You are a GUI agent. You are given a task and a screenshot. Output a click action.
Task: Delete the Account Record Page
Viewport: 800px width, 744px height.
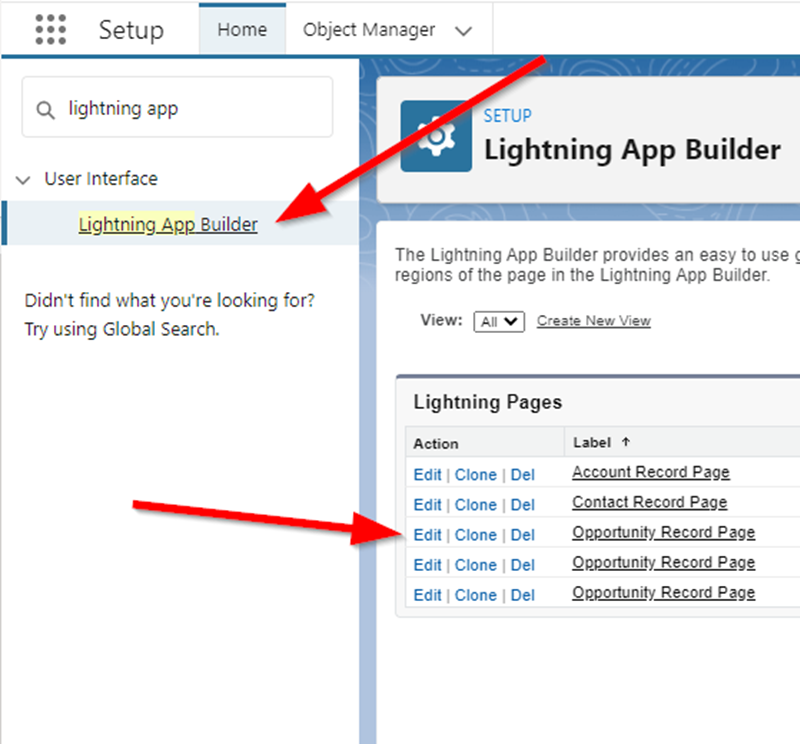522,475
